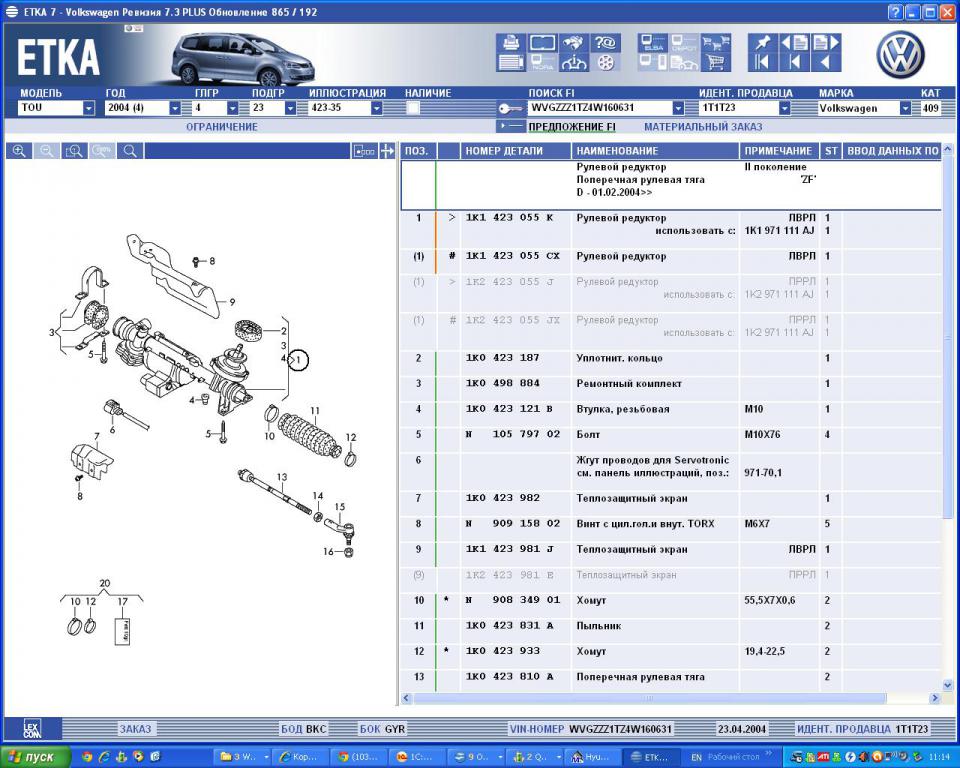Image resolution: width=960 pixels, height=768 pixels.
Task: Click the binoculars search icon
Action: tap(574, 42)
